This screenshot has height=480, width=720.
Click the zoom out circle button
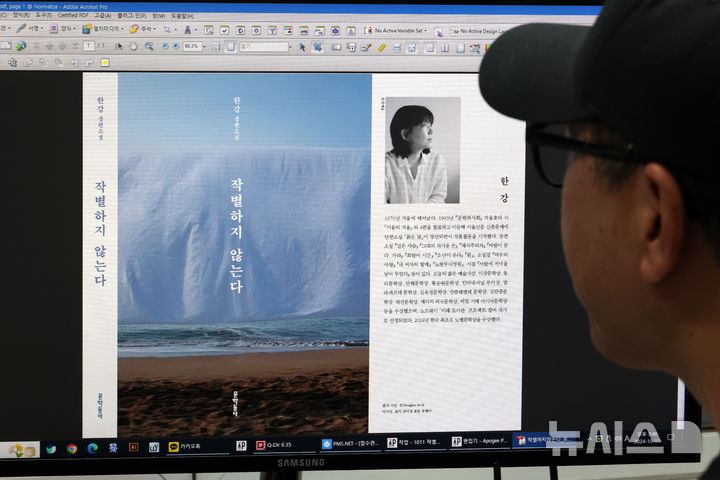pos(165,46)
